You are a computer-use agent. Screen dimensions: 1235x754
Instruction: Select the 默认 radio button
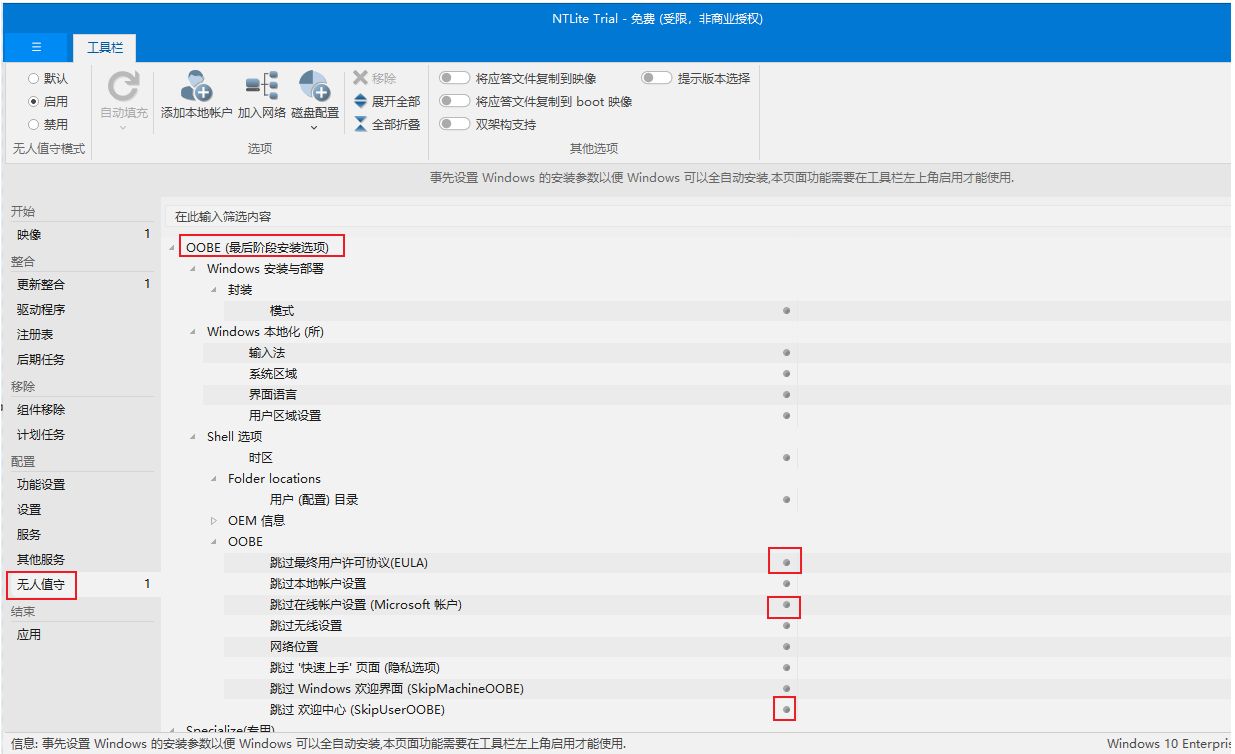click(34, 78)
